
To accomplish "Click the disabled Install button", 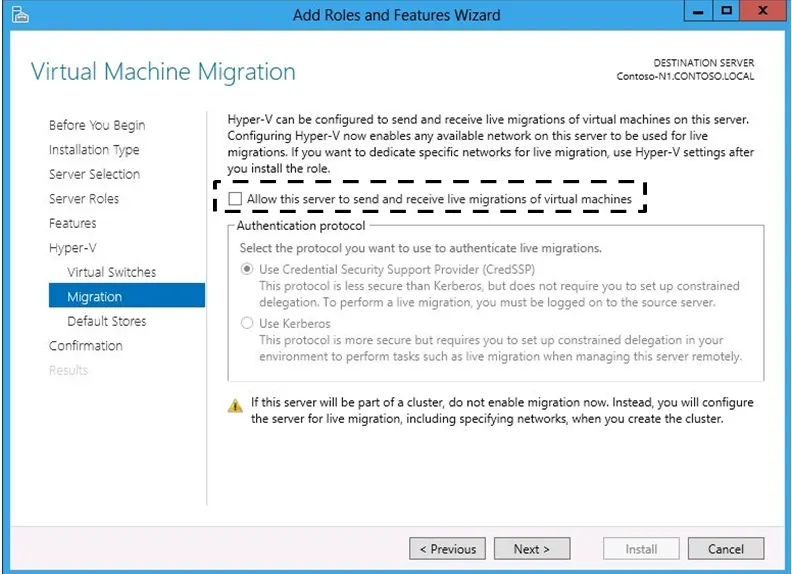I will 641,549.
